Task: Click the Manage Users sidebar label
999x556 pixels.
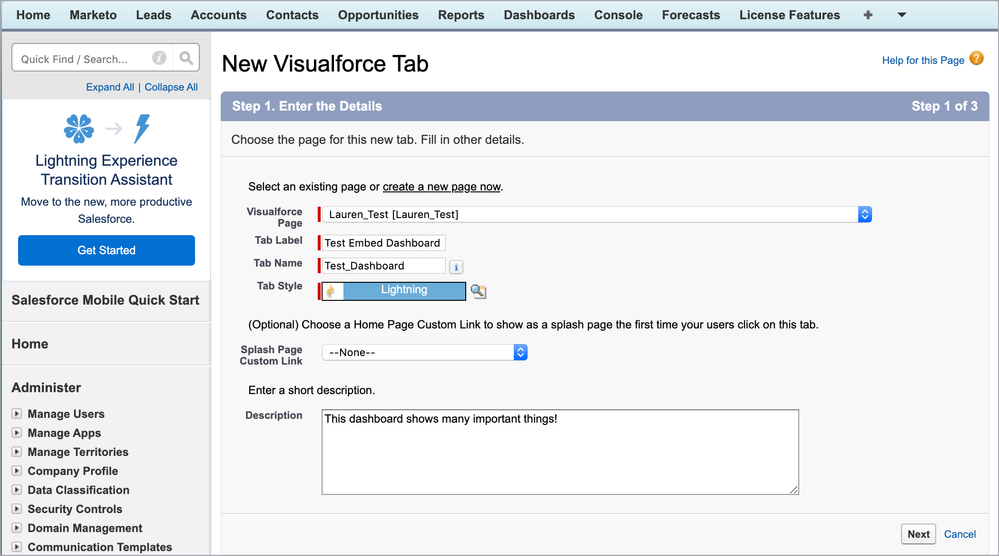Action: click(x=66, y=413)
